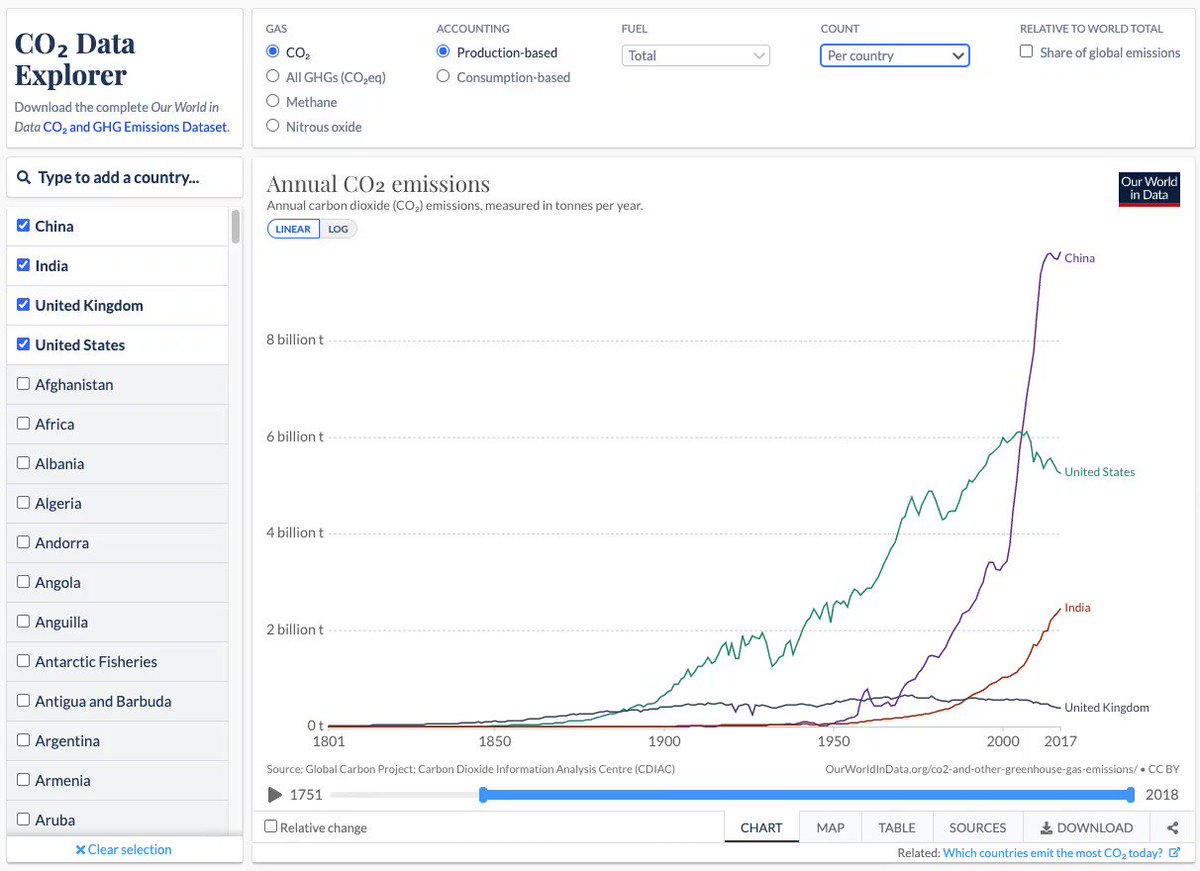This screenshot has height=871, width=1200.
Task: Click the external link icon after related link
Action: click(1174, 853)
